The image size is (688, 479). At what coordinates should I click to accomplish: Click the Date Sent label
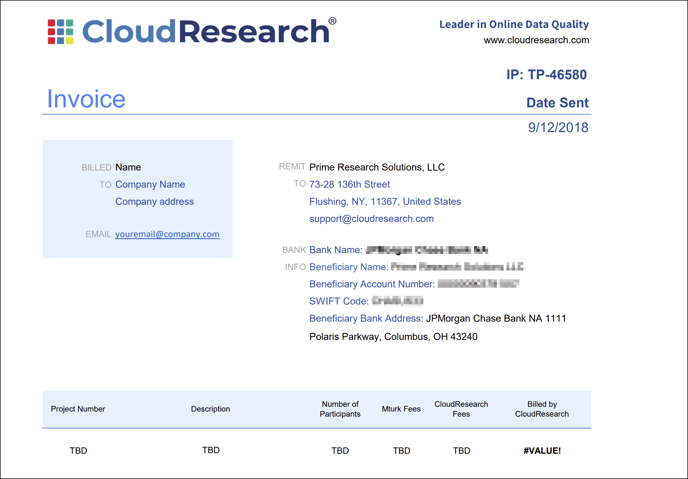coord(557,103)
